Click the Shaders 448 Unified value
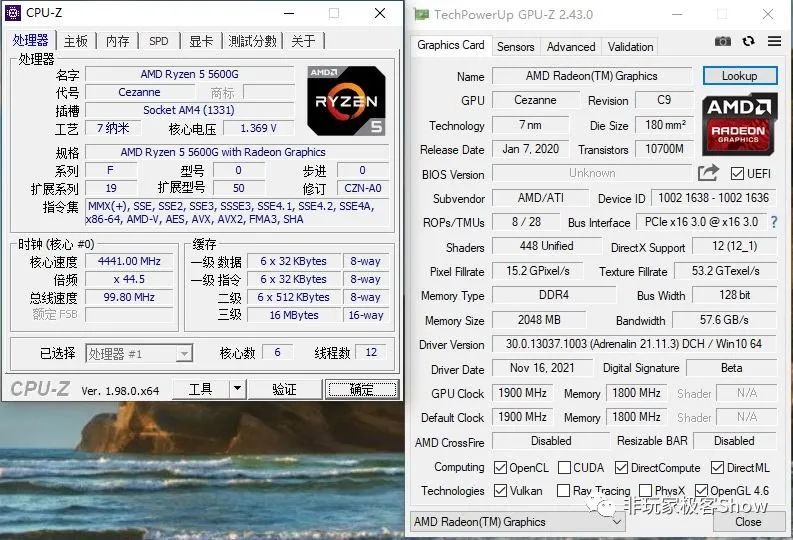 547,246
